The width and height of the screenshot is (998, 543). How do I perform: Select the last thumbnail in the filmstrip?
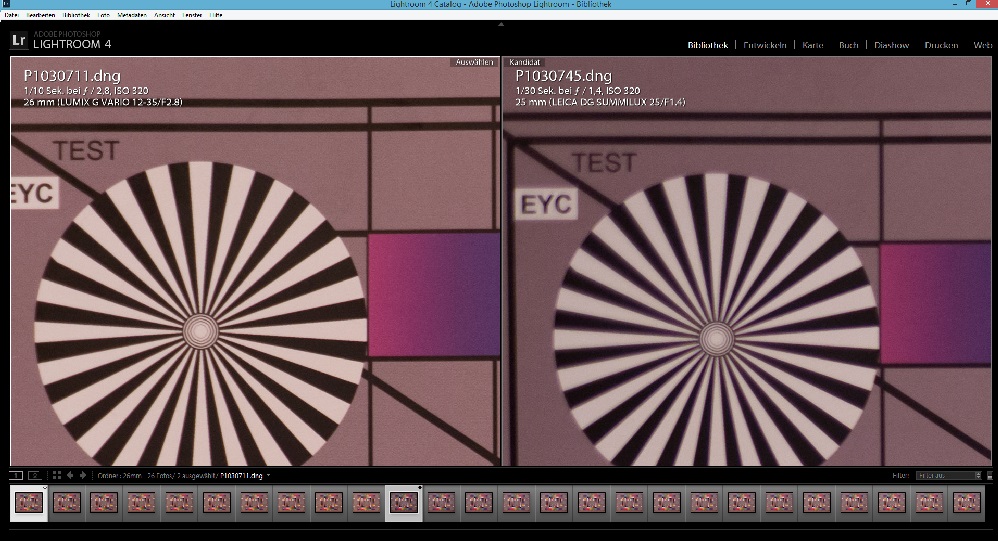(x=966, y=502)
